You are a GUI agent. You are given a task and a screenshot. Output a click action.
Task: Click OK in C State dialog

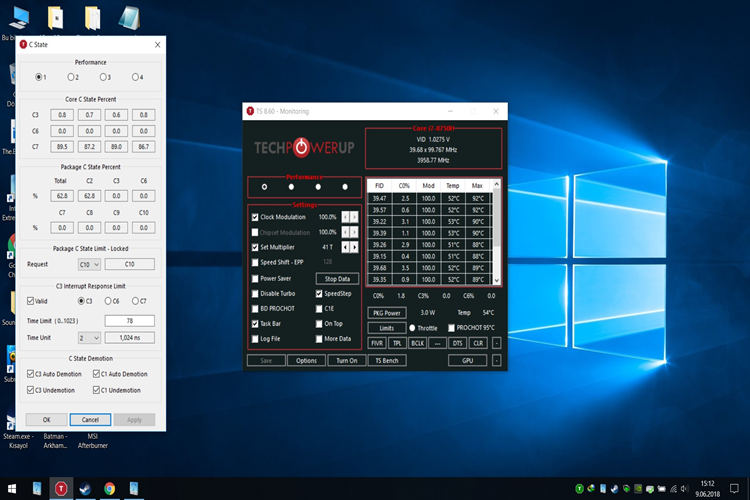tap(46, 420)
